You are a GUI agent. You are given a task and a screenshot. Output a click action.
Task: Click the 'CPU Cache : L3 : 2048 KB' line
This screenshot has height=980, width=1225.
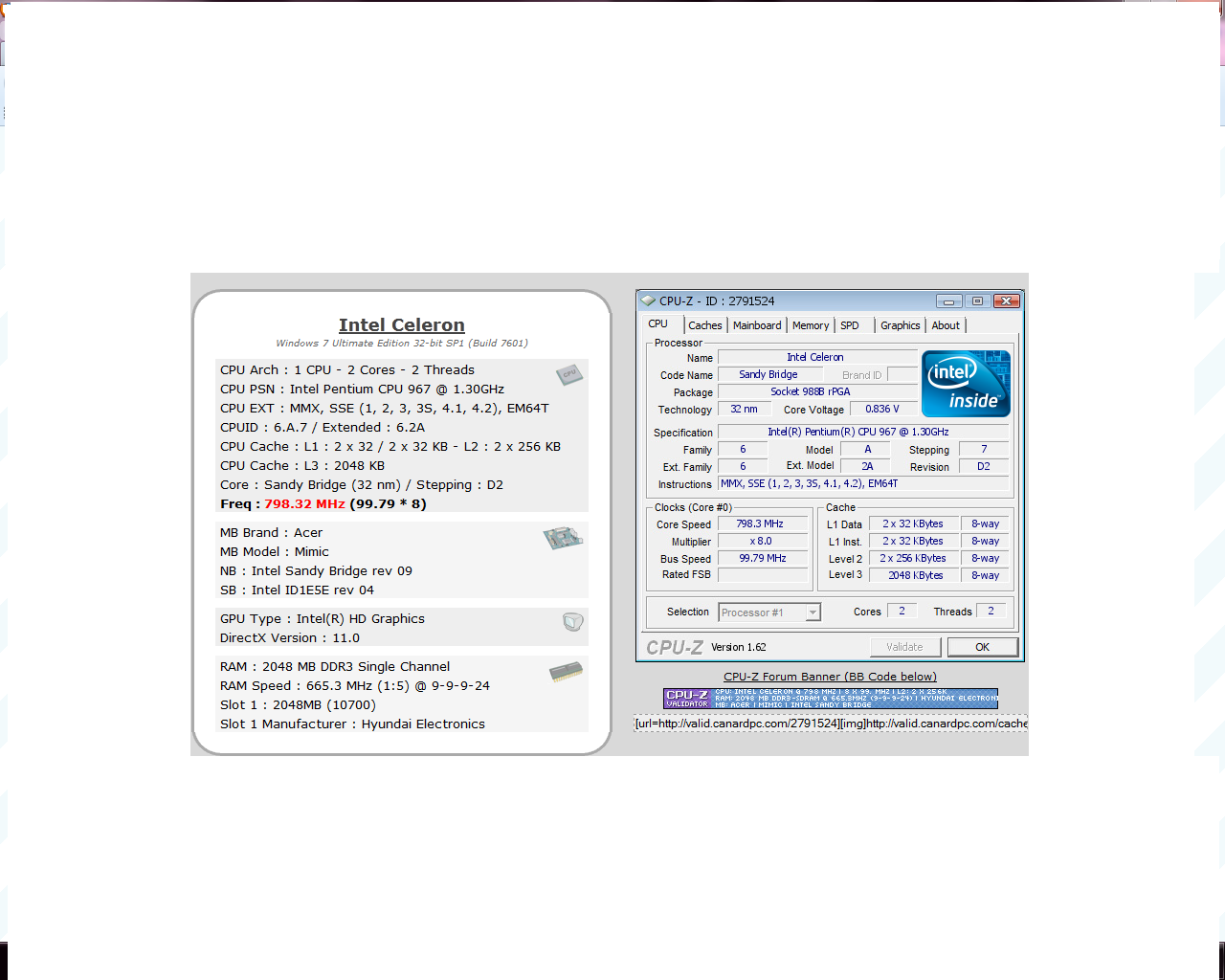coord(302,466)
